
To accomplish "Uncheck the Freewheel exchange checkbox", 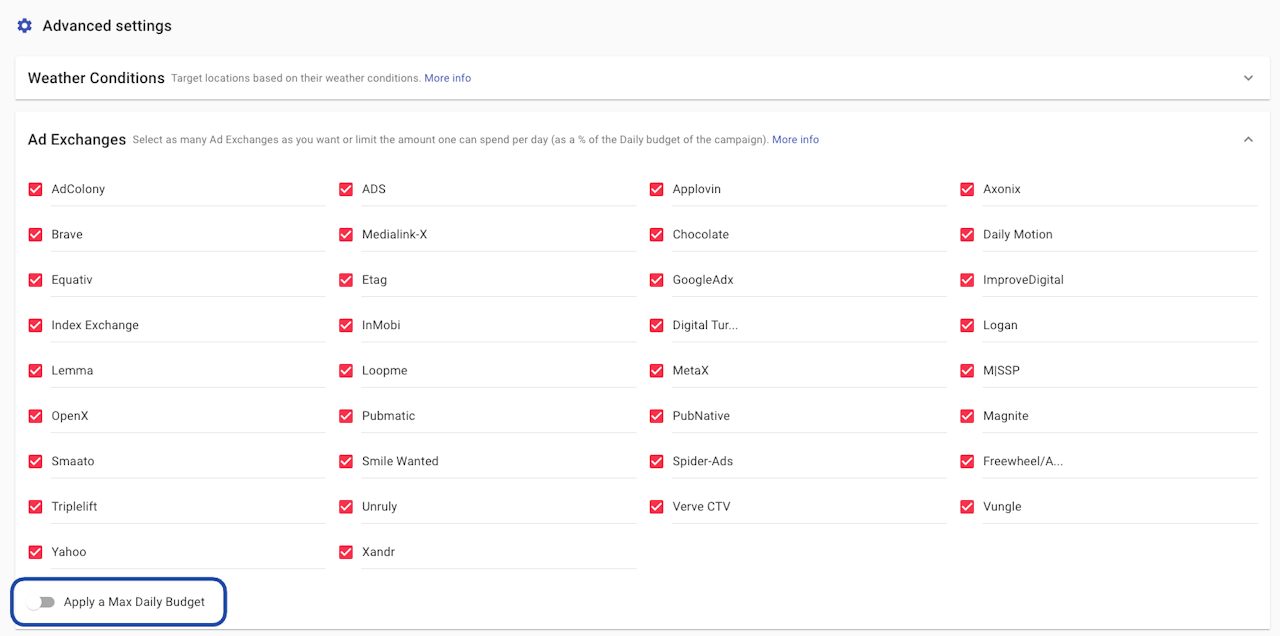I will click(967, 461).
